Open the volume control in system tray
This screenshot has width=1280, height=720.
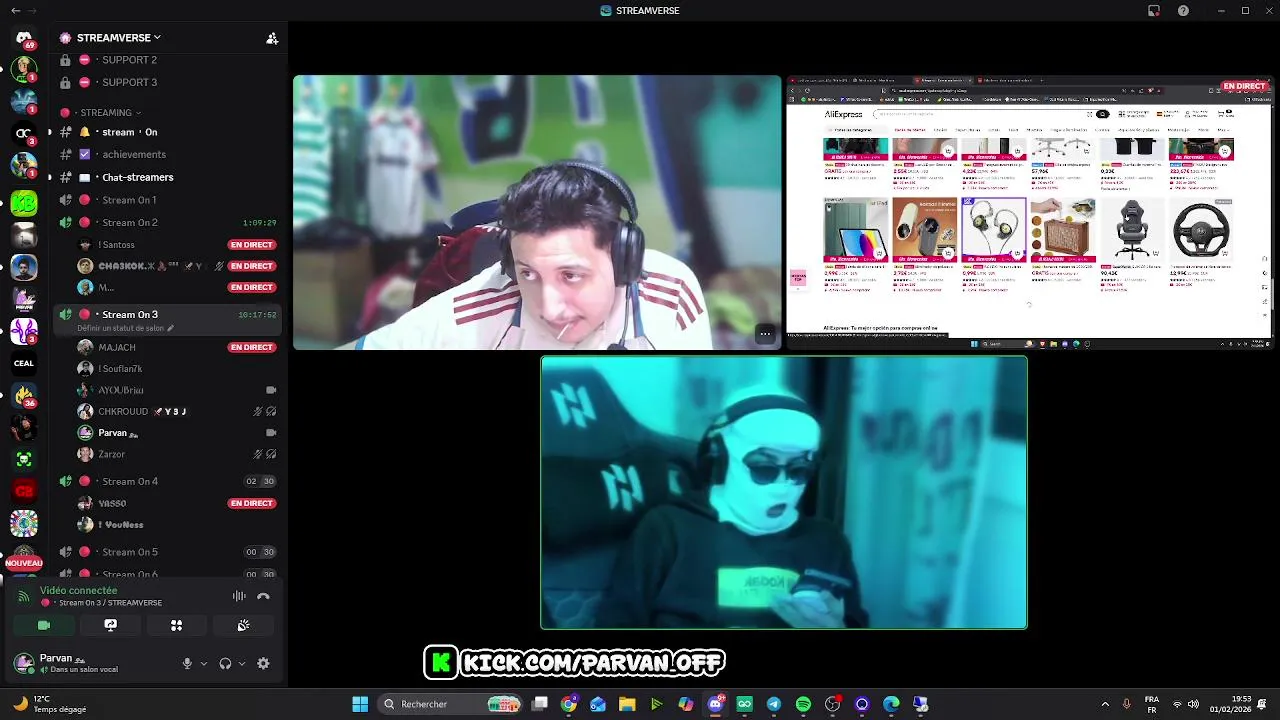pyautogui.click(x=1194, y=704)
